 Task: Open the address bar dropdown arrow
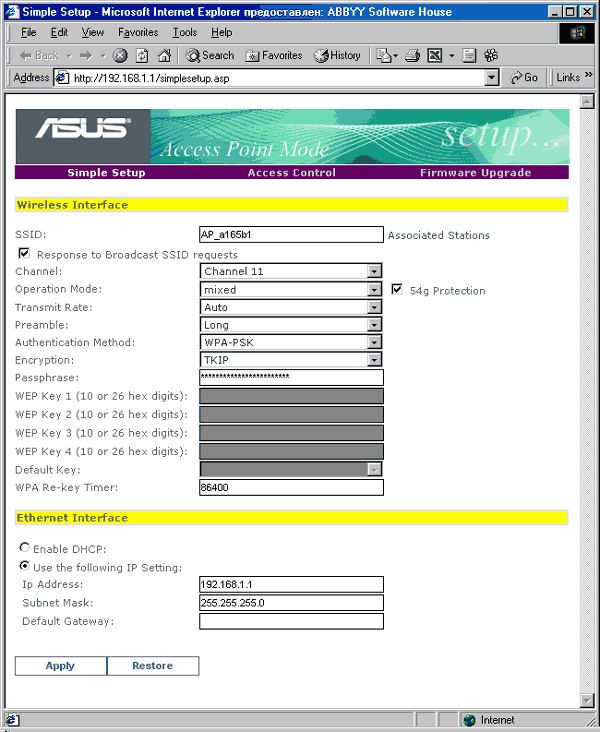click(x=492, y=77)
